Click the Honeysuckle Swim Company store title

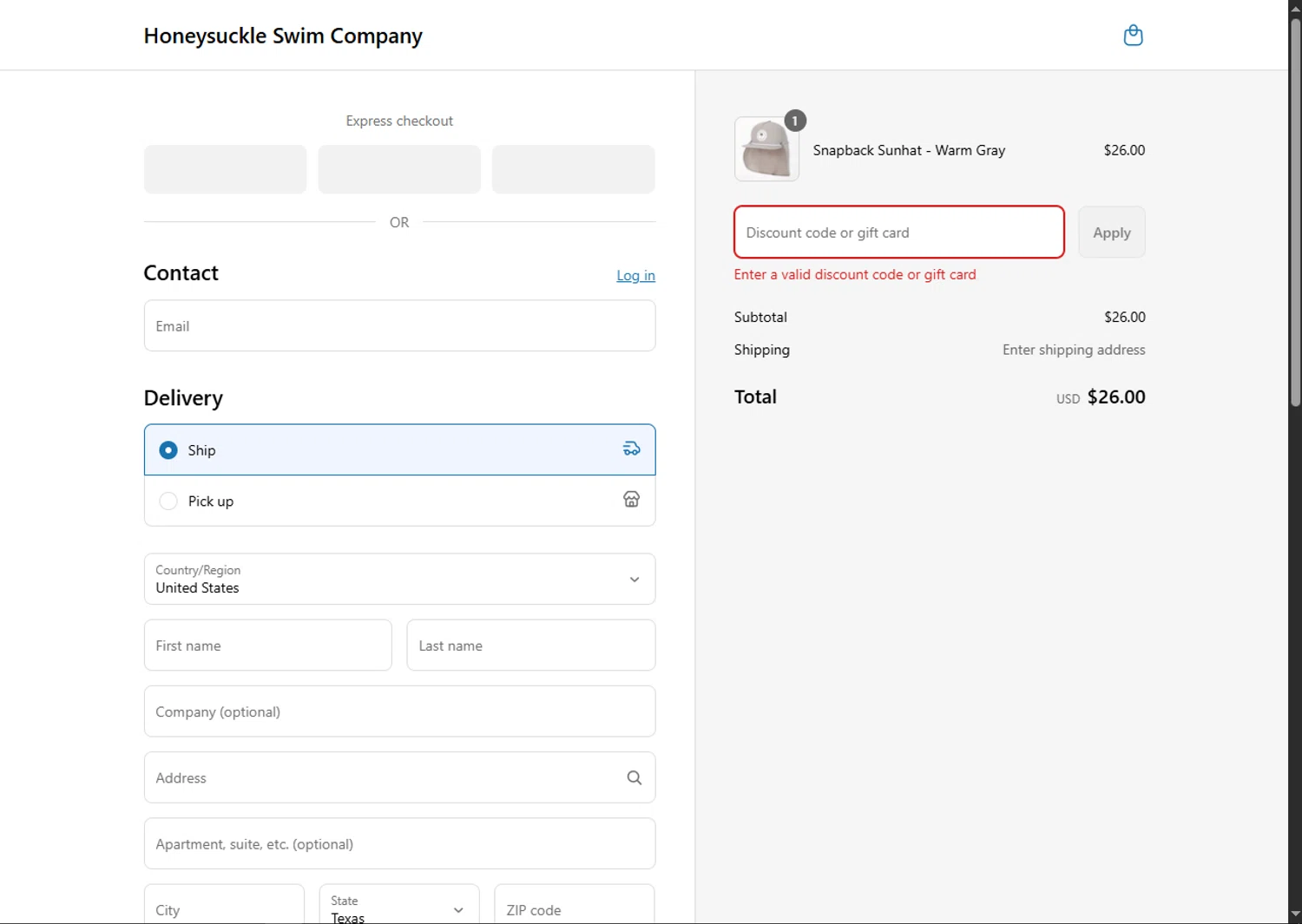tap(283, 36)
